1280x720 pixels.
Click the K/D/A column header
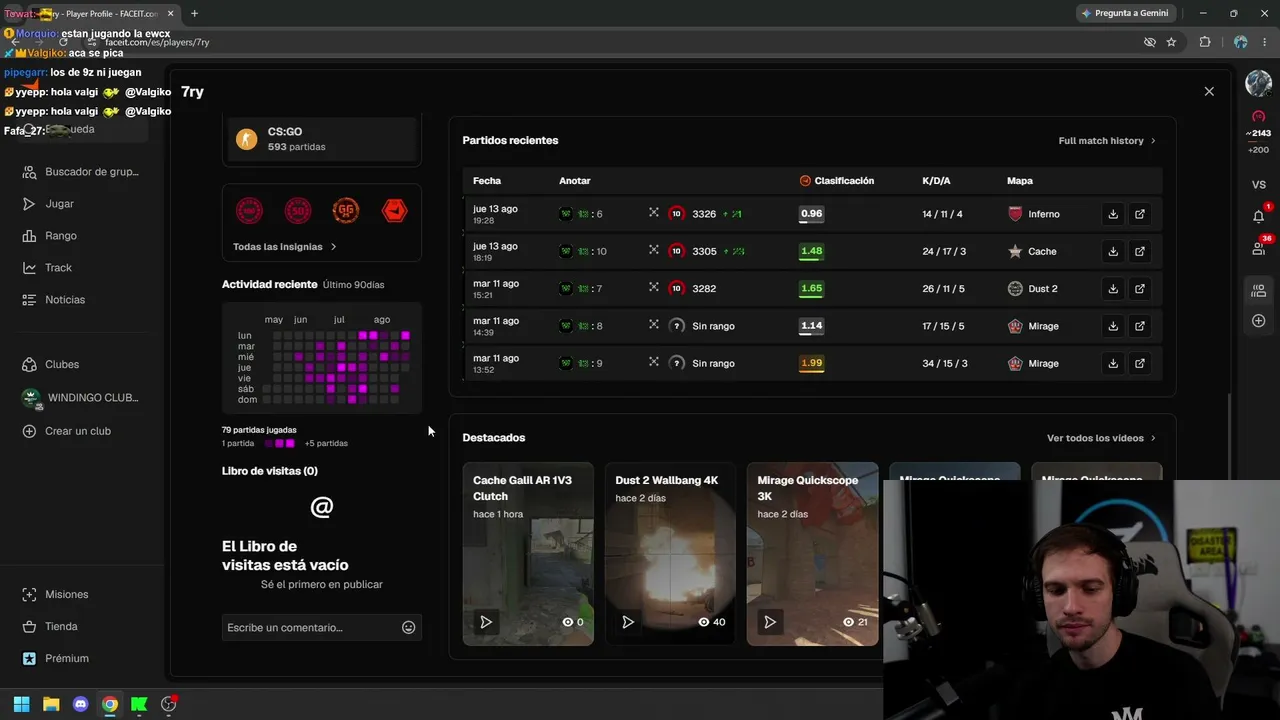(x=936, y=181)
